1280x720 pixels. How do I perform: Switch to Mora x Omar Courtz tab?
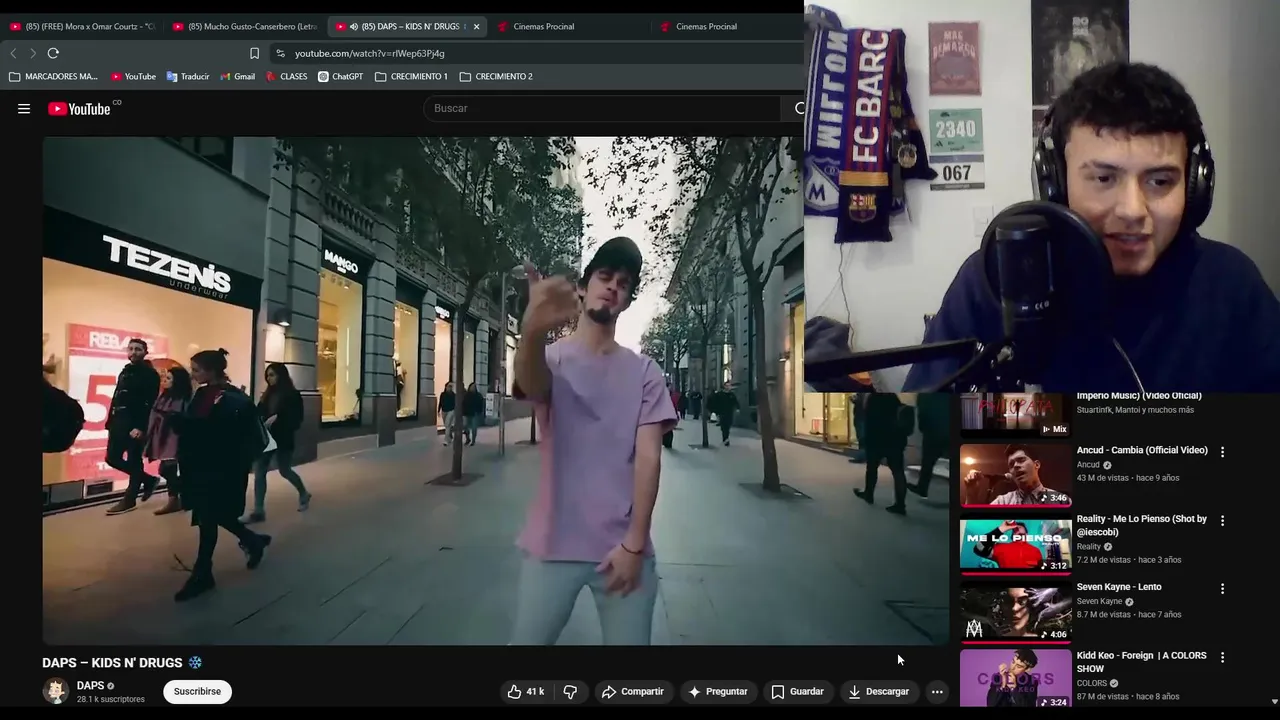point(82,27)
